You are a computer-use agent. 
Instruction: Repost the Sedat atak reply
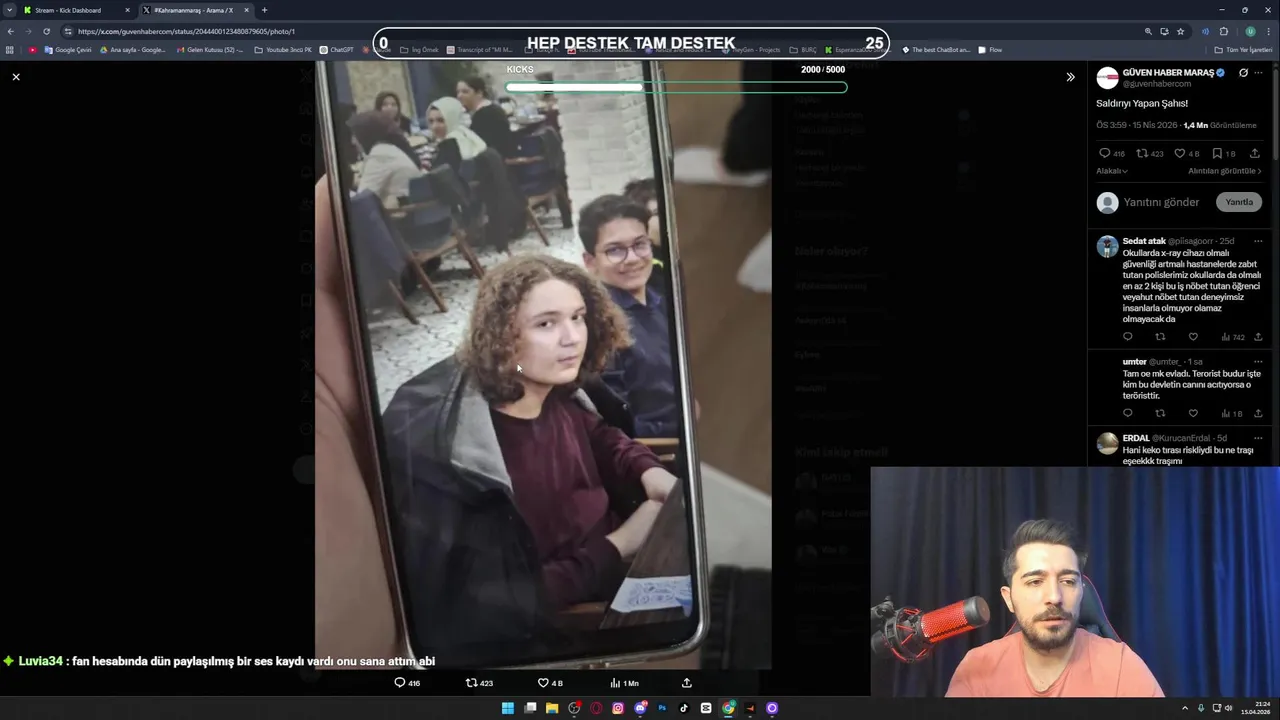tap(1160, 337)
